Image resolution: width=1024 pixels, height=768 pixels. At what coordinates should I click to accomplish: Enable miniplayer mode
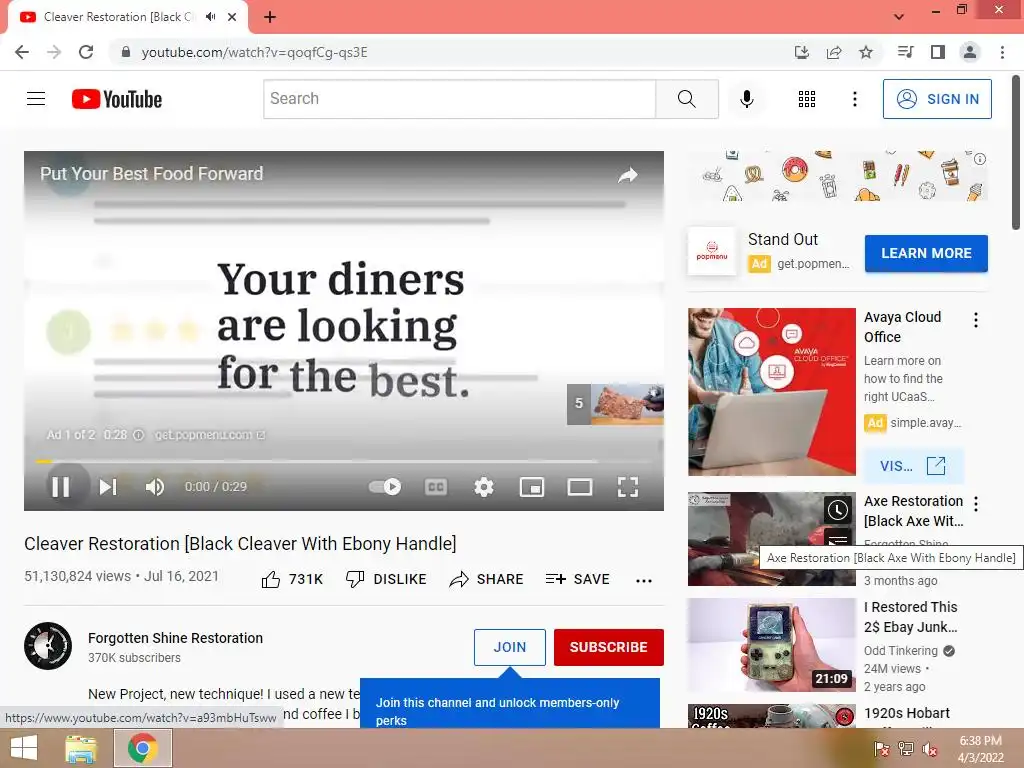tap(532, 487)
